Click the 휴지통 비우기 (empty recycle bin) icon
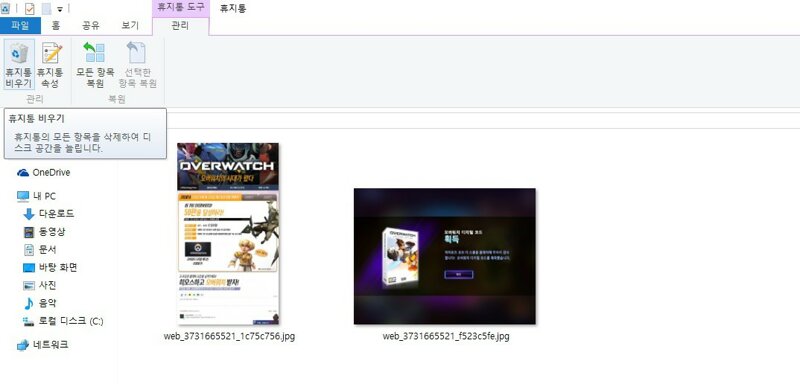 (x=19, y=65)
